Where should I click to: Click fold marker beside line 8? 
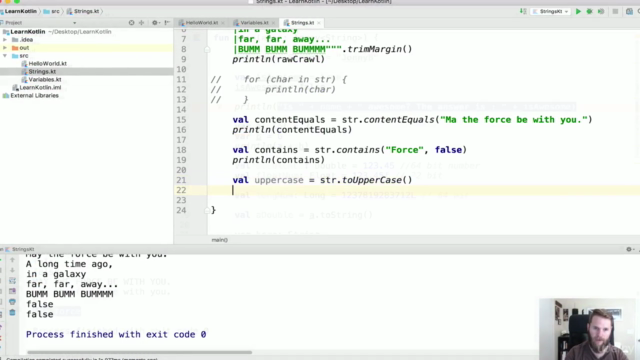tap(207, 49)
